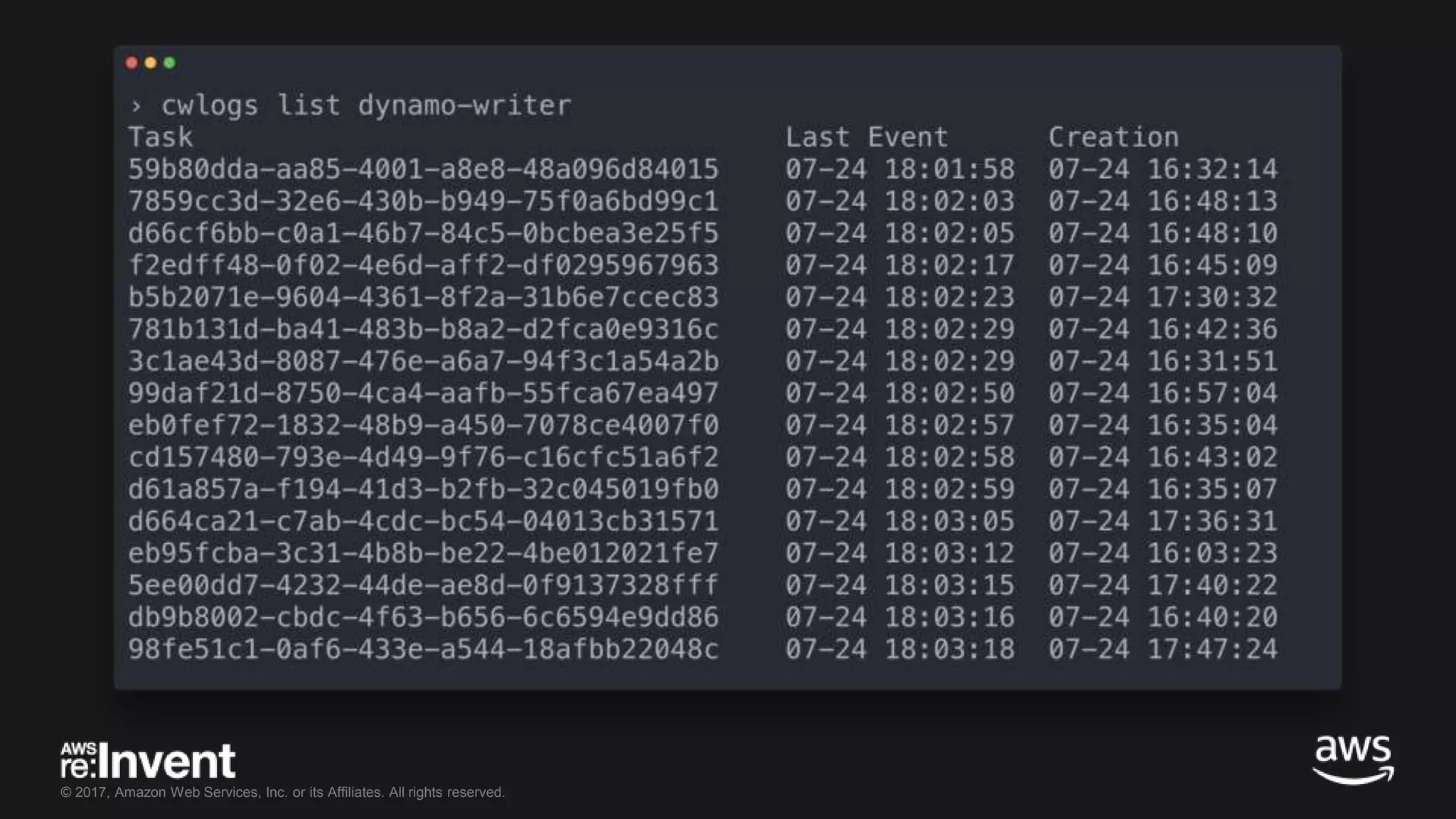Click the Last Event column header
The width and height of the screenshot is (1456, 819).
(x=867, y=137)
